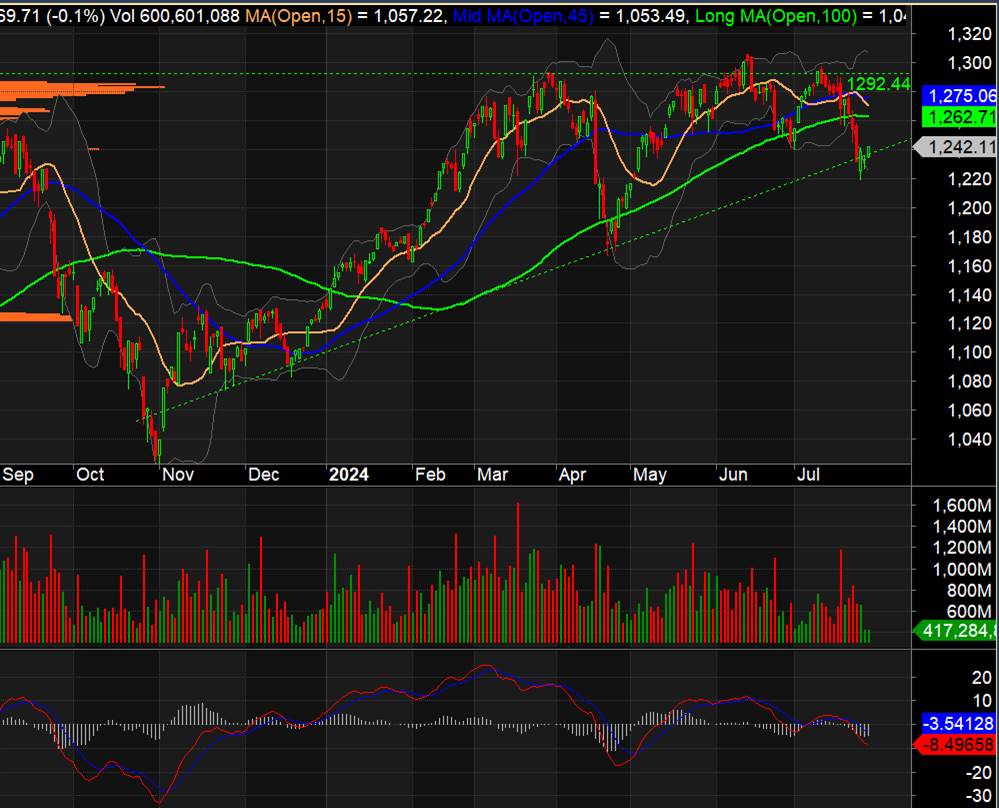This screenshot has width=999, height=808.
Task: Click the Jun label on time axis
Action: click(733, 475)
